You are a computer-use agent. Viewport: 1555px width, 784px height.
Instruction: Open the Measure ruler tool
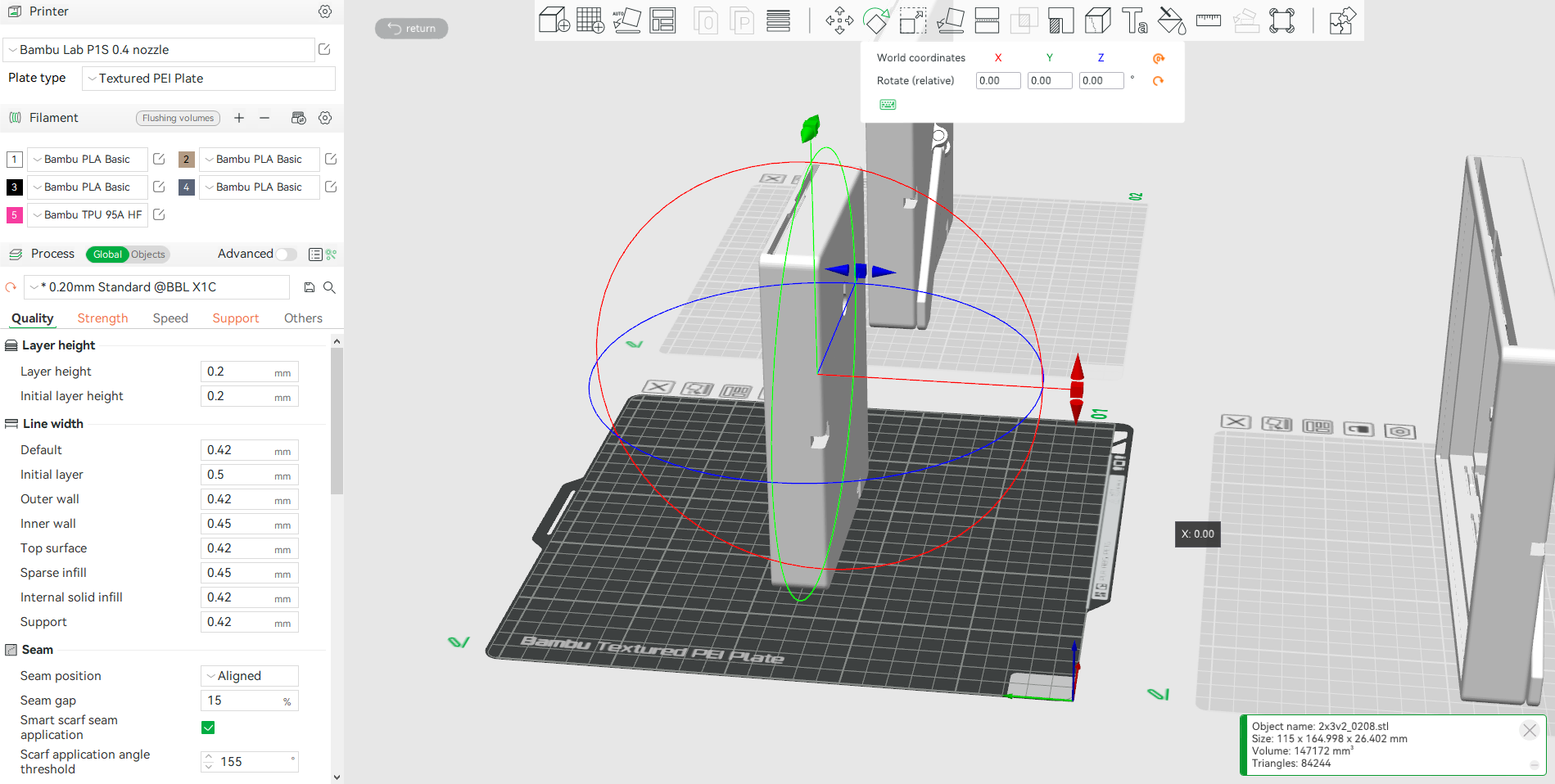1208,20
